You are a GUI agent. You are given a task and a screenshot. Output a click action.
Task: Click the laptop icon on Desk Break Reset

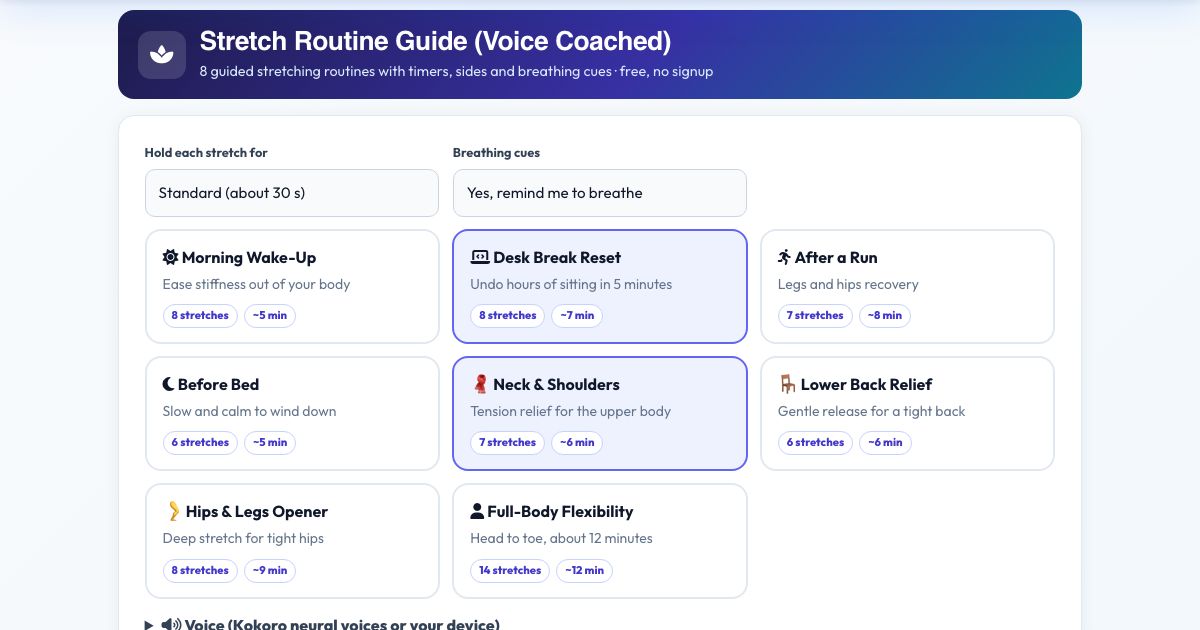[x=480, y=257]
